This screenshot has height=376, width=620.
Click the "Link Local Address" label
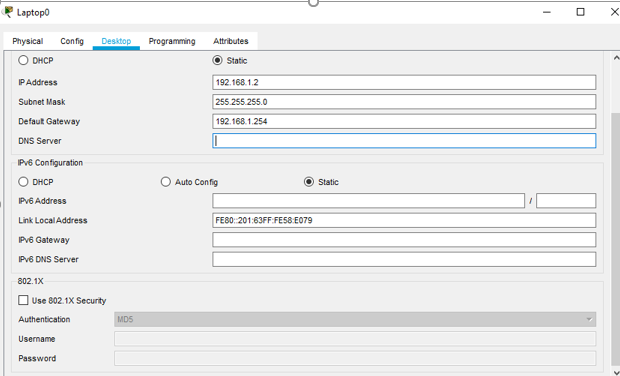pos(53,220)
